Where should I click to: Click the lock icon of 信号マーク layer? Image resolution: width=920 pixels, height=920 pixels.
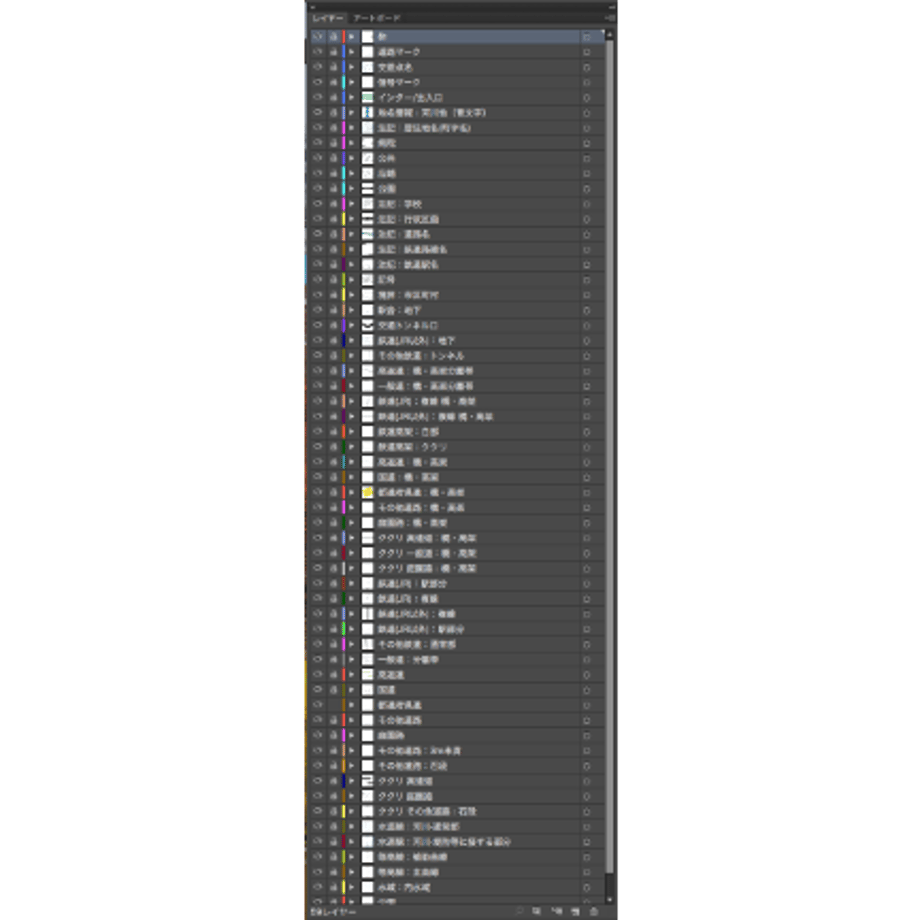[333, 82]
